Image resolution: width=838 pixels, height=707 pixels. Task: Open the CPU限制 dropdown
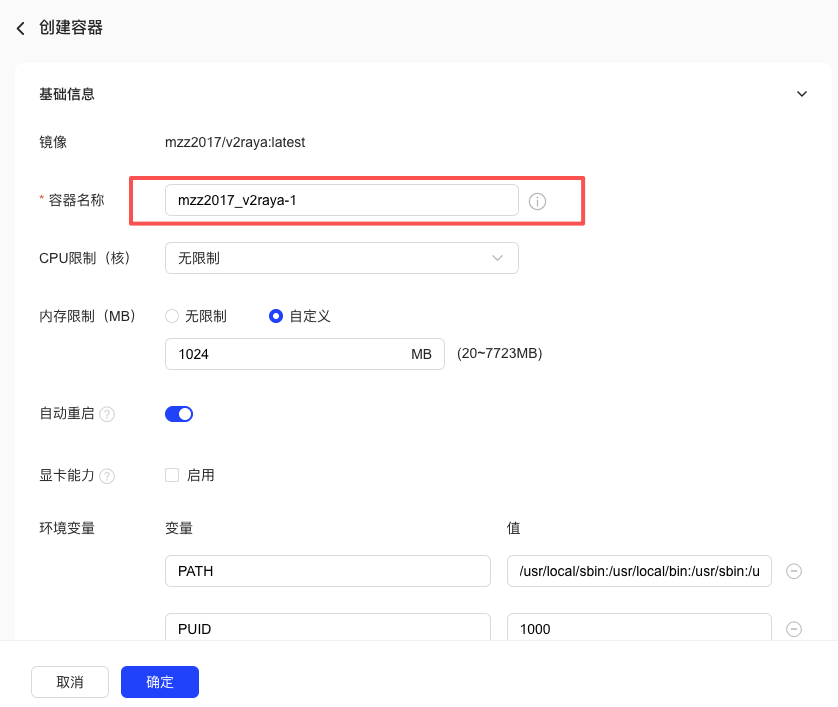[x=341, y=258]
